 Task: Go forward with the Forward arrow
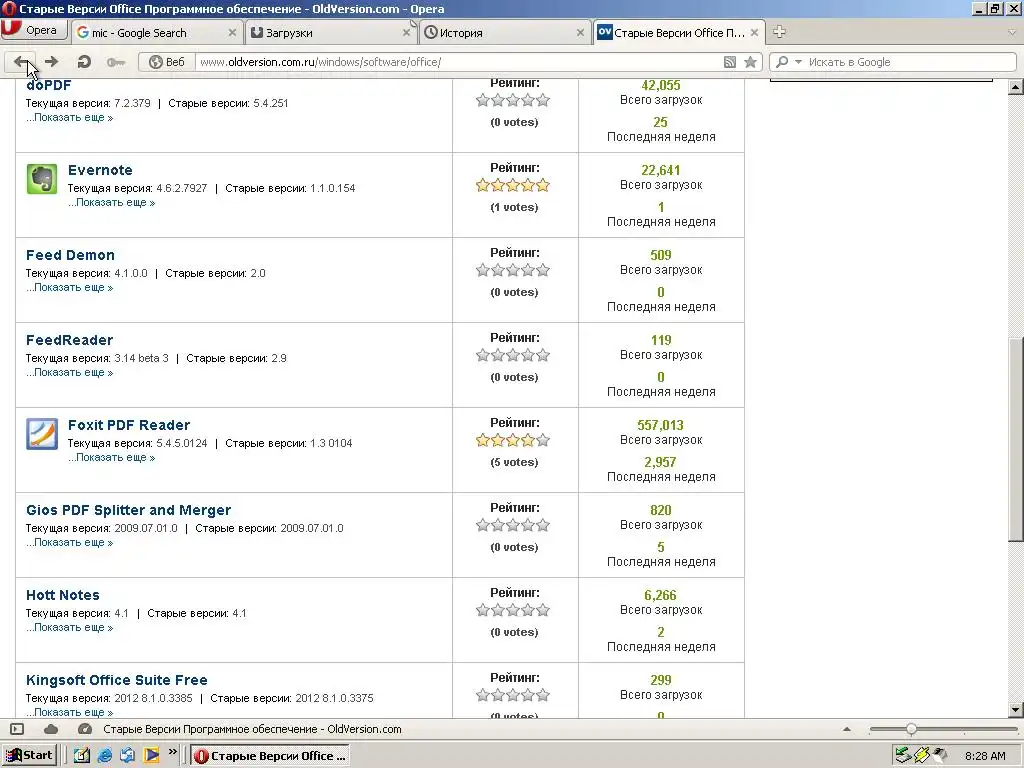(51, 62)
